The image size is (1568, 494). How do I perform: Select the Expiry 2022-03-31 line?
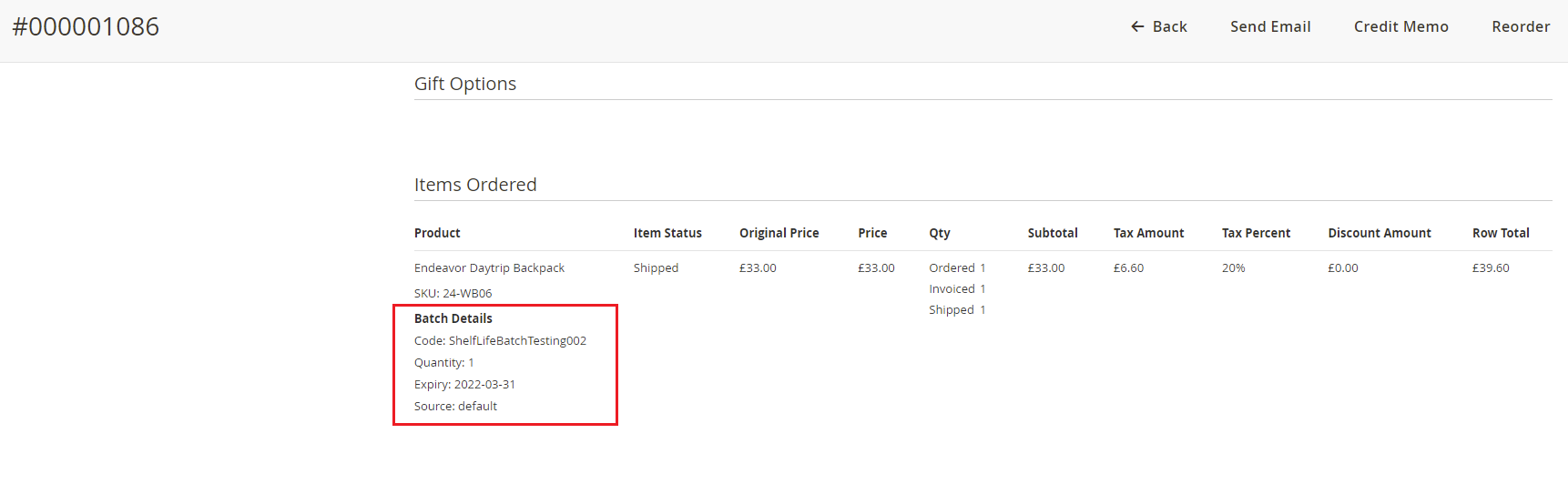464,385
